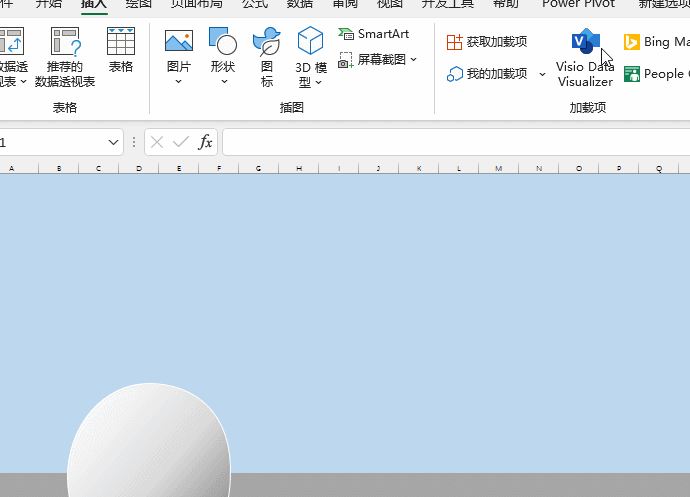
Task: Insert a picture using the 图片 icon
Action: (x=179, y=50)
